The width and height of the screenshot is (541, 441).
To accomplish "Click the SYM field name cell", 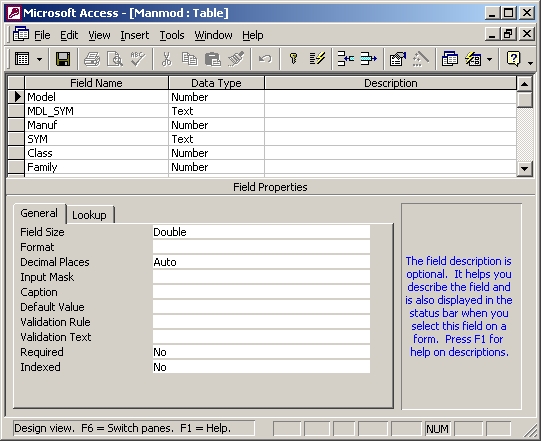I will (96, 139).
